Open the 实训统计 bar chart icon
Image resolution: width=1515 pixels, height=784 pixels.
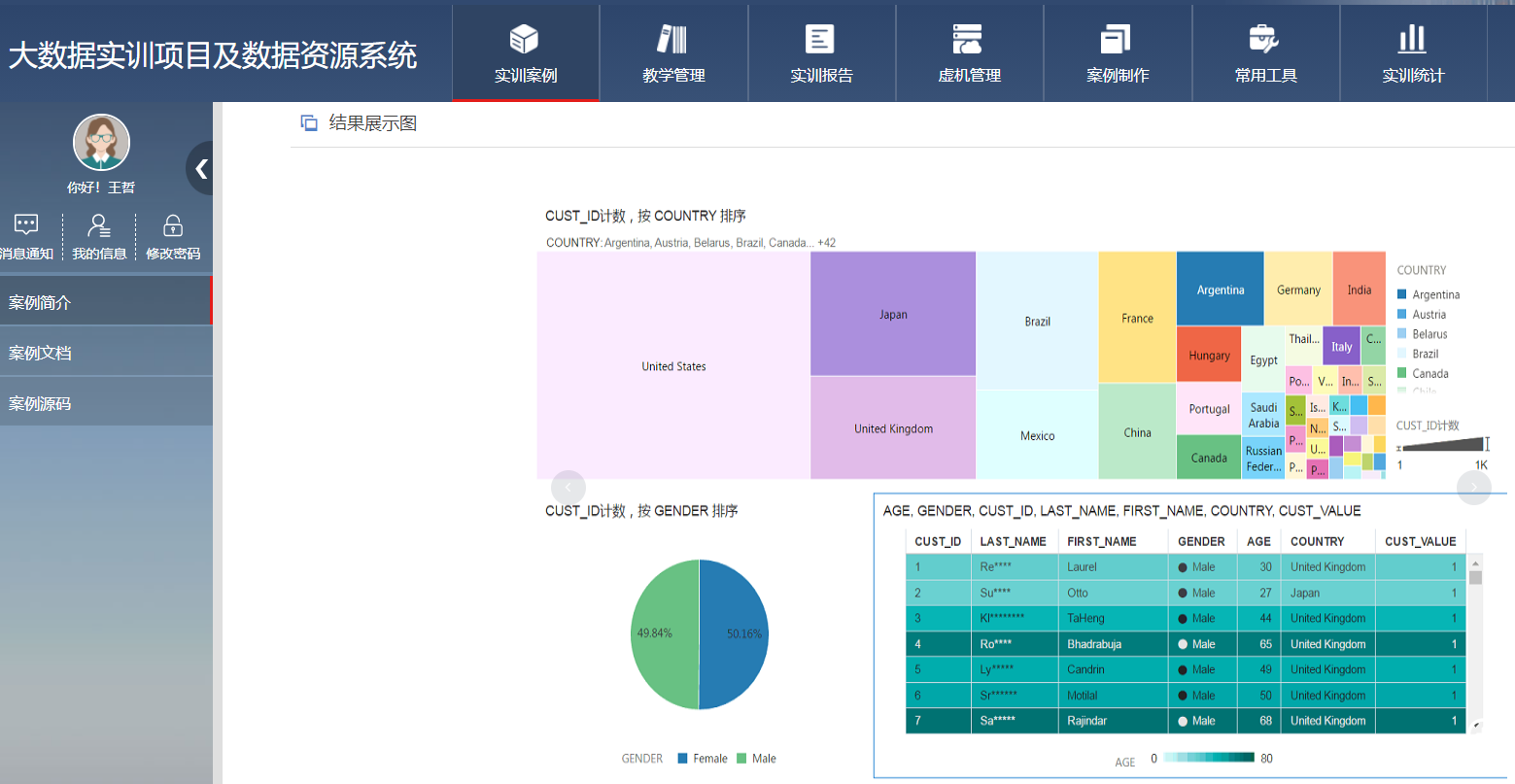[1412, 40]
